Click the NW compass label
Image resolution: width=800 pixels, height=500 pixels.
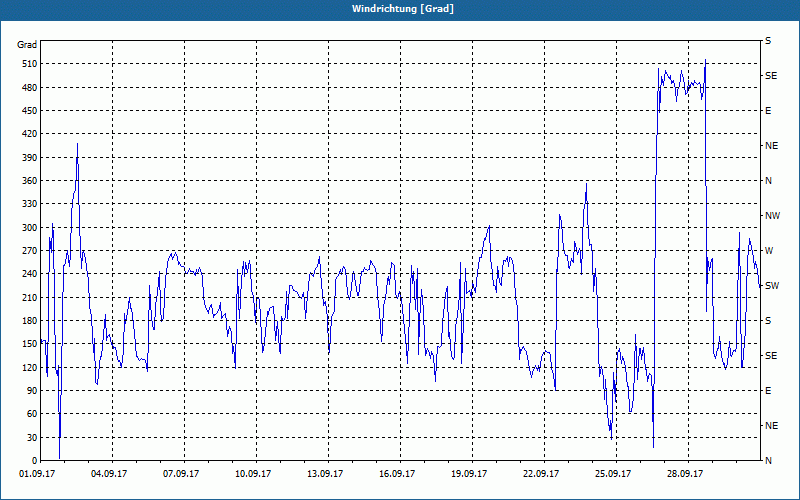(x=772, y=216)
